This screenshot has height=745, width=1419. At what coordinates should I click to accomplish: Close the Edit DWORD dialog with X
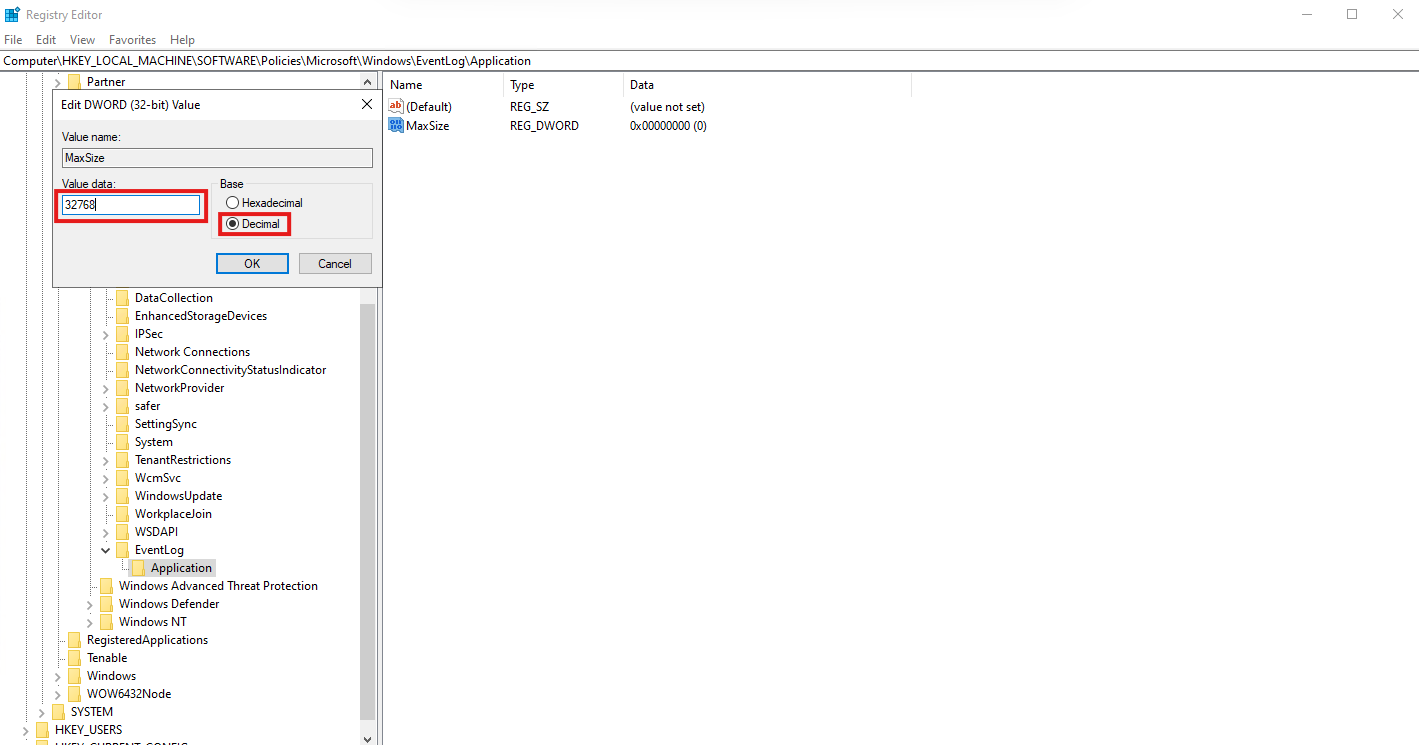(366, 105)
